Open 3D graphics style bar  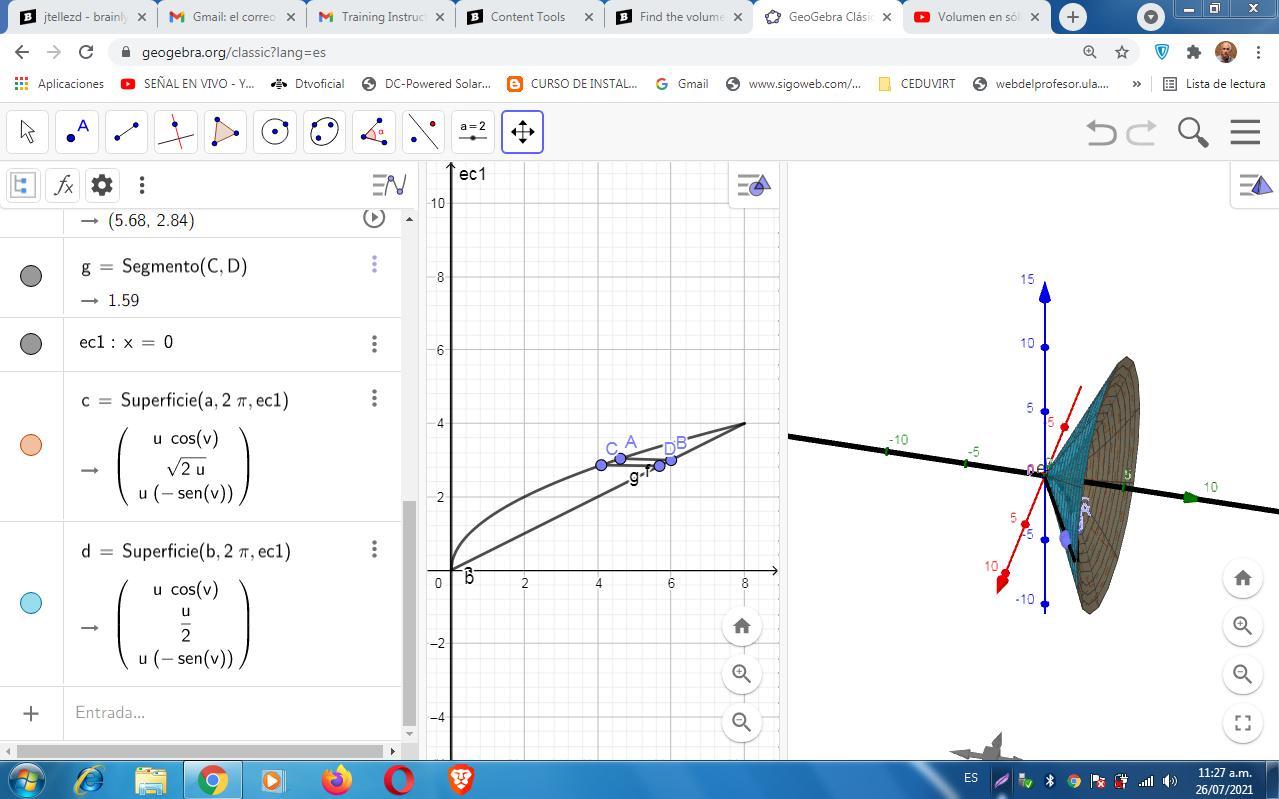click(x=1254, y=185)
